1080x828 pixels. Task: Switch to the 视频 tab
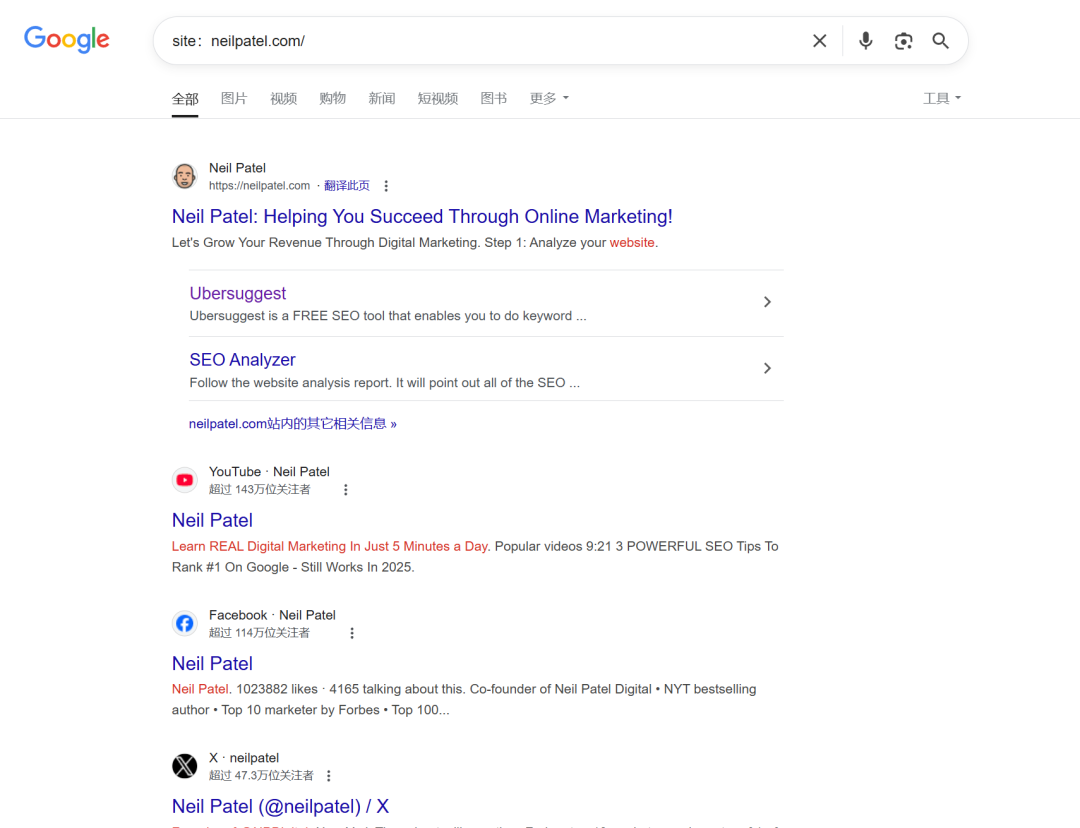tap(284, 99)
